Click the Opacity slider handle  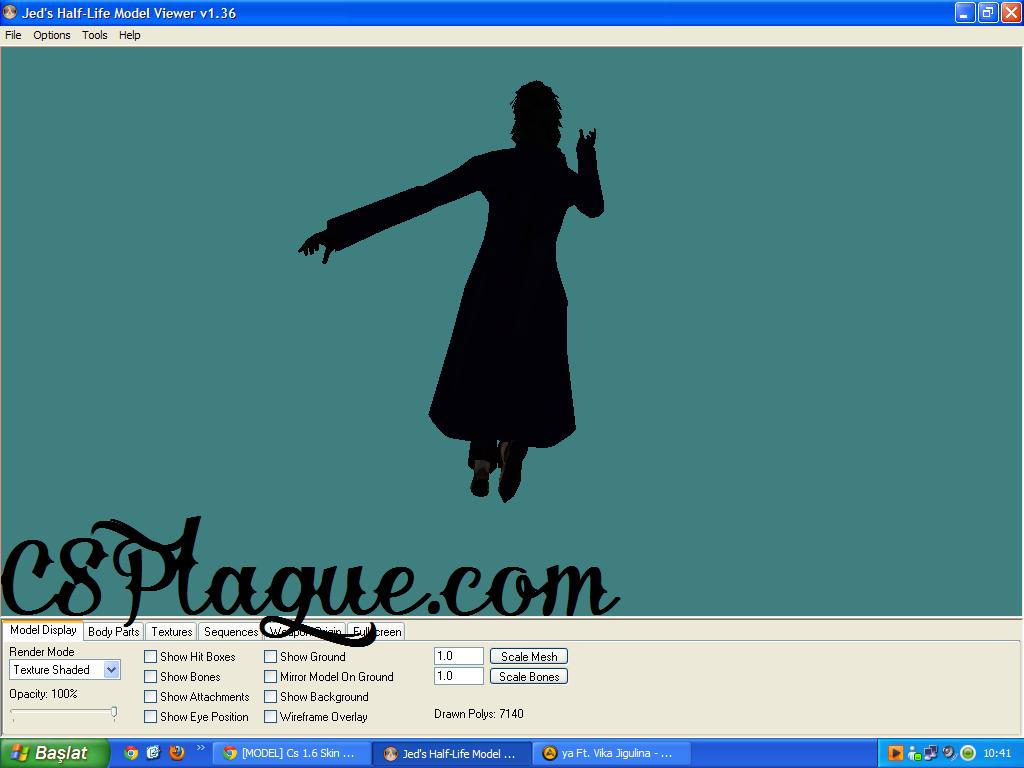114,713
